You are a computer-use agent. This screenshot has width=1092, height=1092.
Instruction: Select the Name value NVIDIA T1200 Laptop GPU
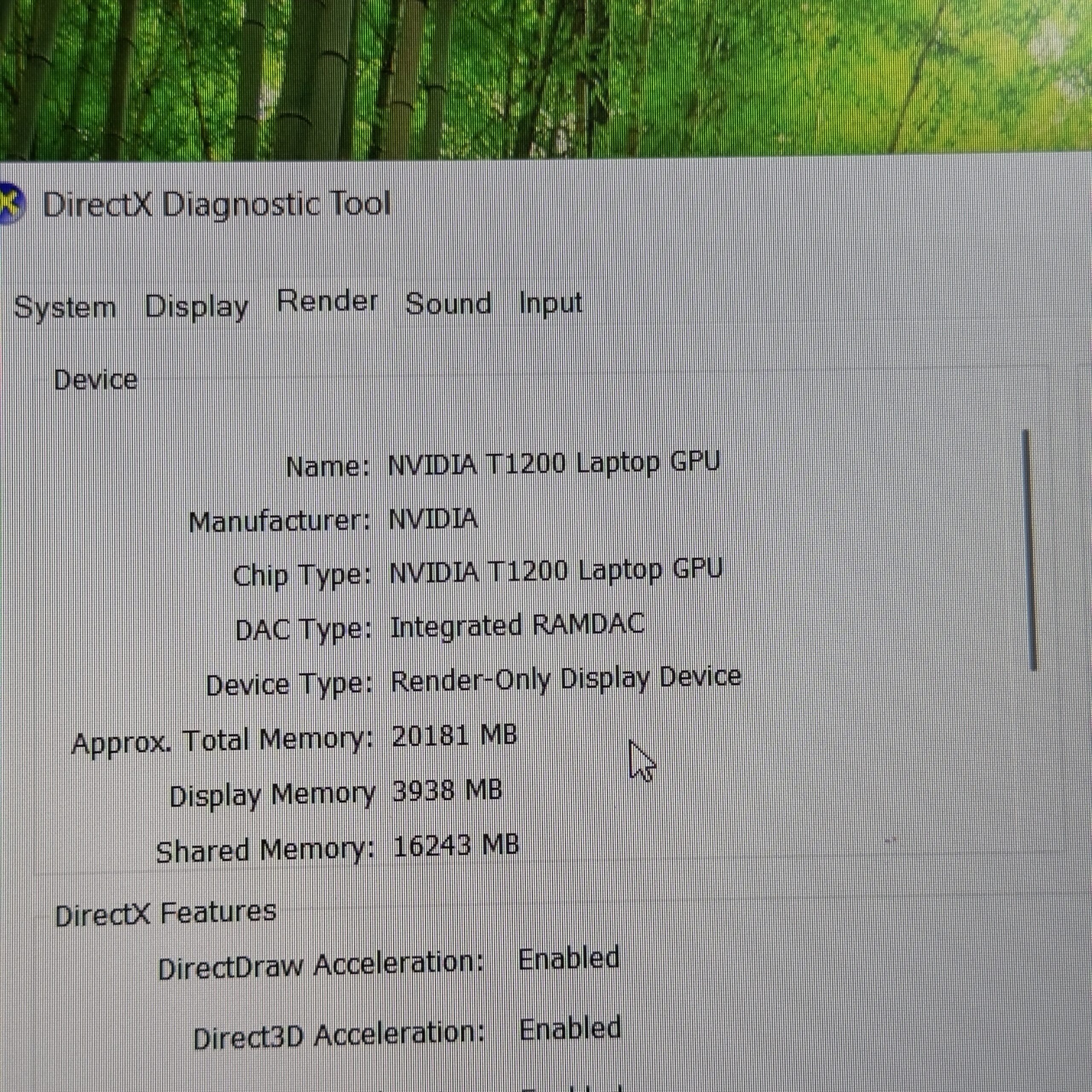click(x=554, y=464)
